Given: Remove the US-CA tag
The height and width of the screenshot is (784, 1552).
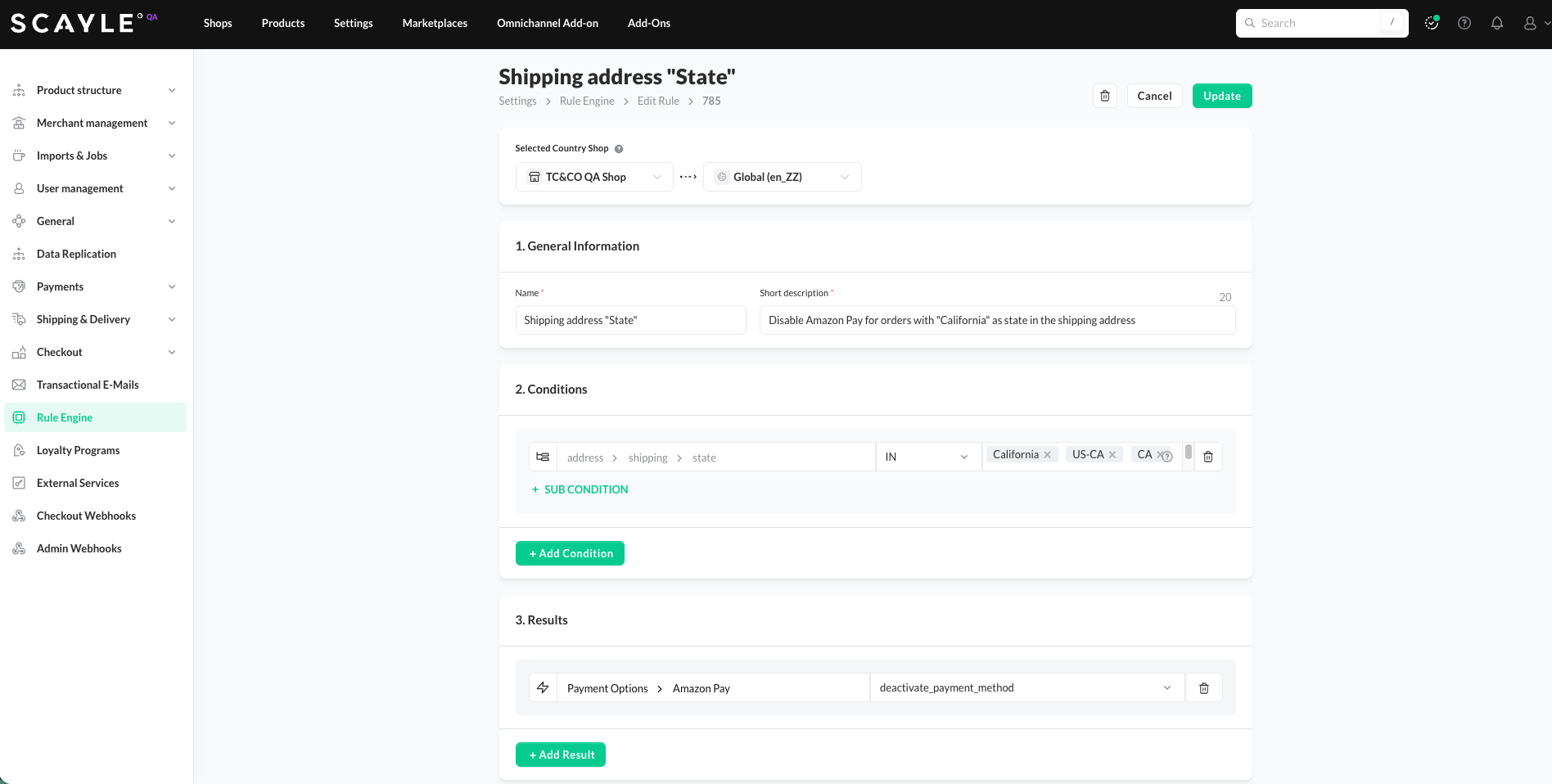Looking at the screenshot, I should click(x=1112, y=455).
